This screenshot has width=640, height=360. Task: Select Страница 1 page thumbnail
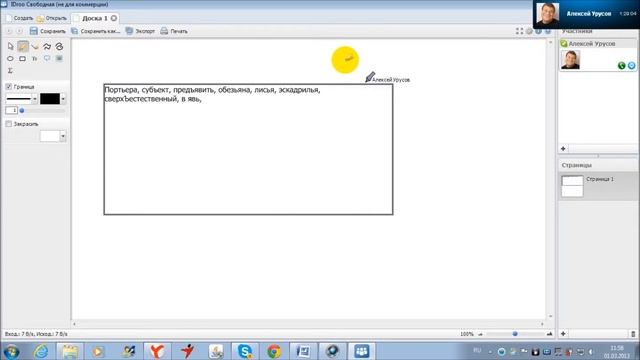[572, 186]
